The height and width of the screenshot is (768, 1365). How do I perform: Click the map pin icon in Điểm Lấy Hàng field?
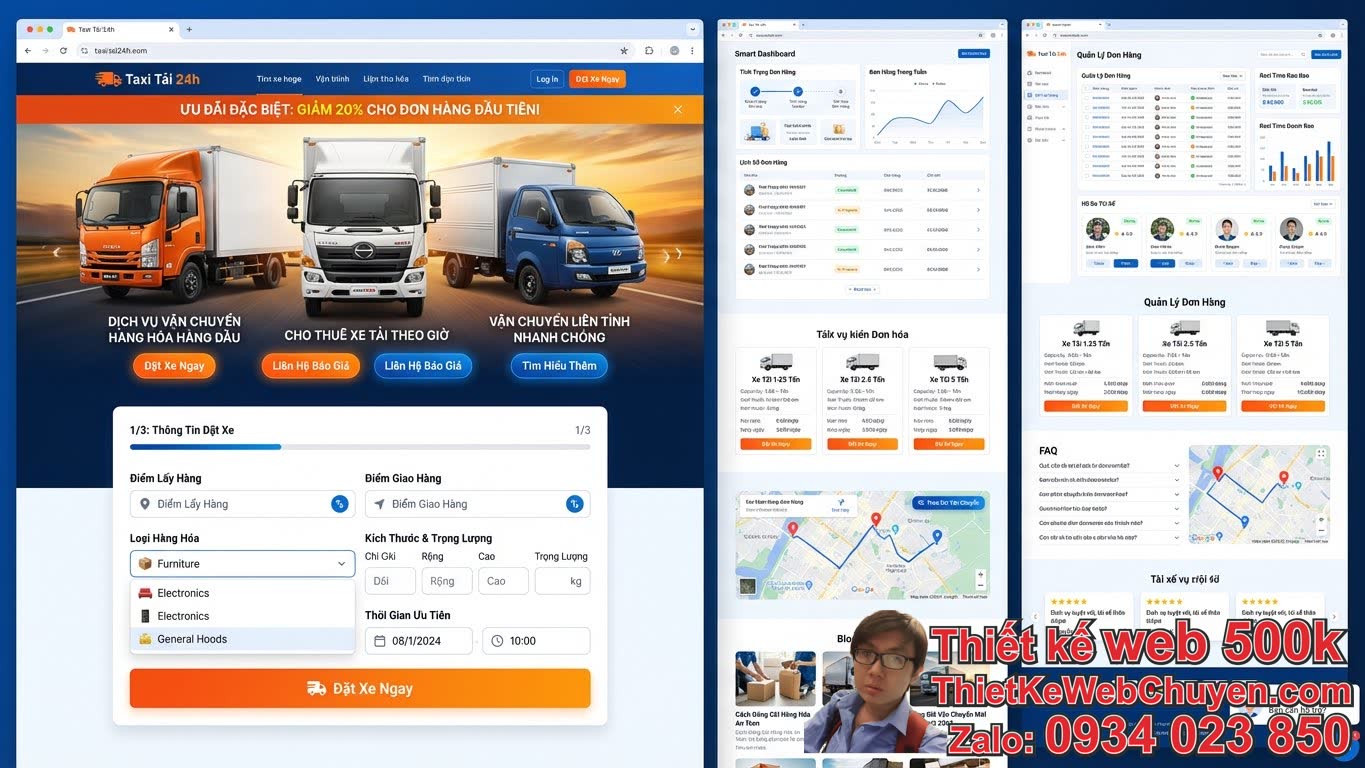[144, 503]
